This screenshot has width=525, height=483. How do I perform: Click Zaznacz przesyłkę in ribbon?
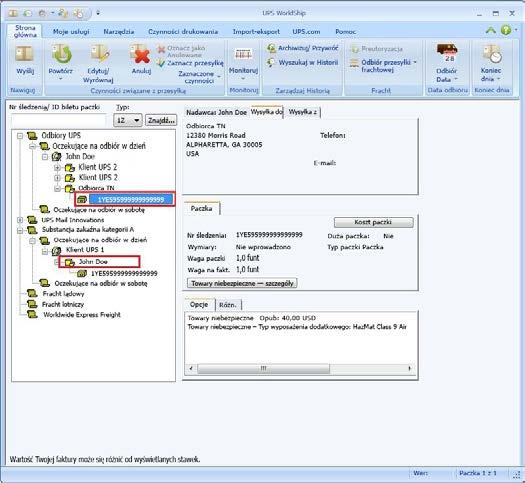click(x=191, y=63)
